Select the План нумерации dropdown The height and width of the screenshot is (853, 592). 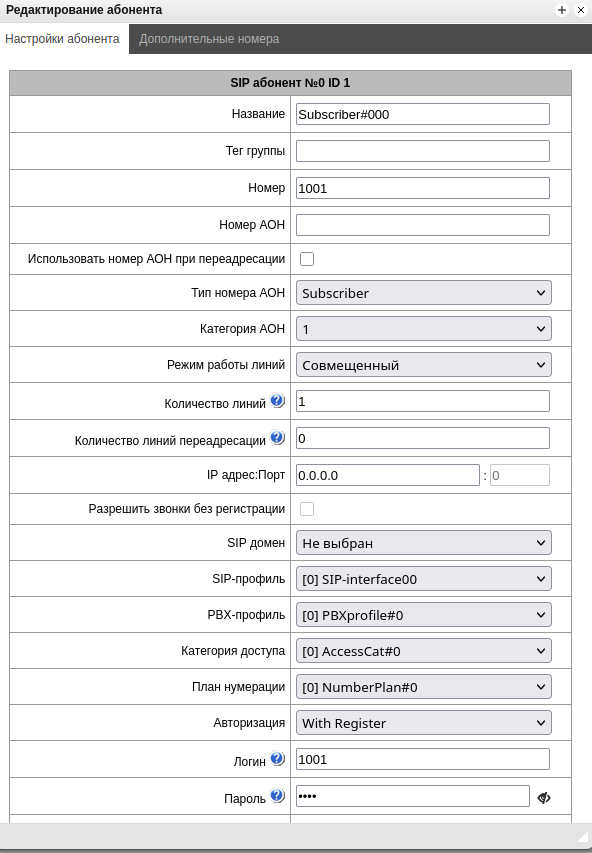point(423,687)
